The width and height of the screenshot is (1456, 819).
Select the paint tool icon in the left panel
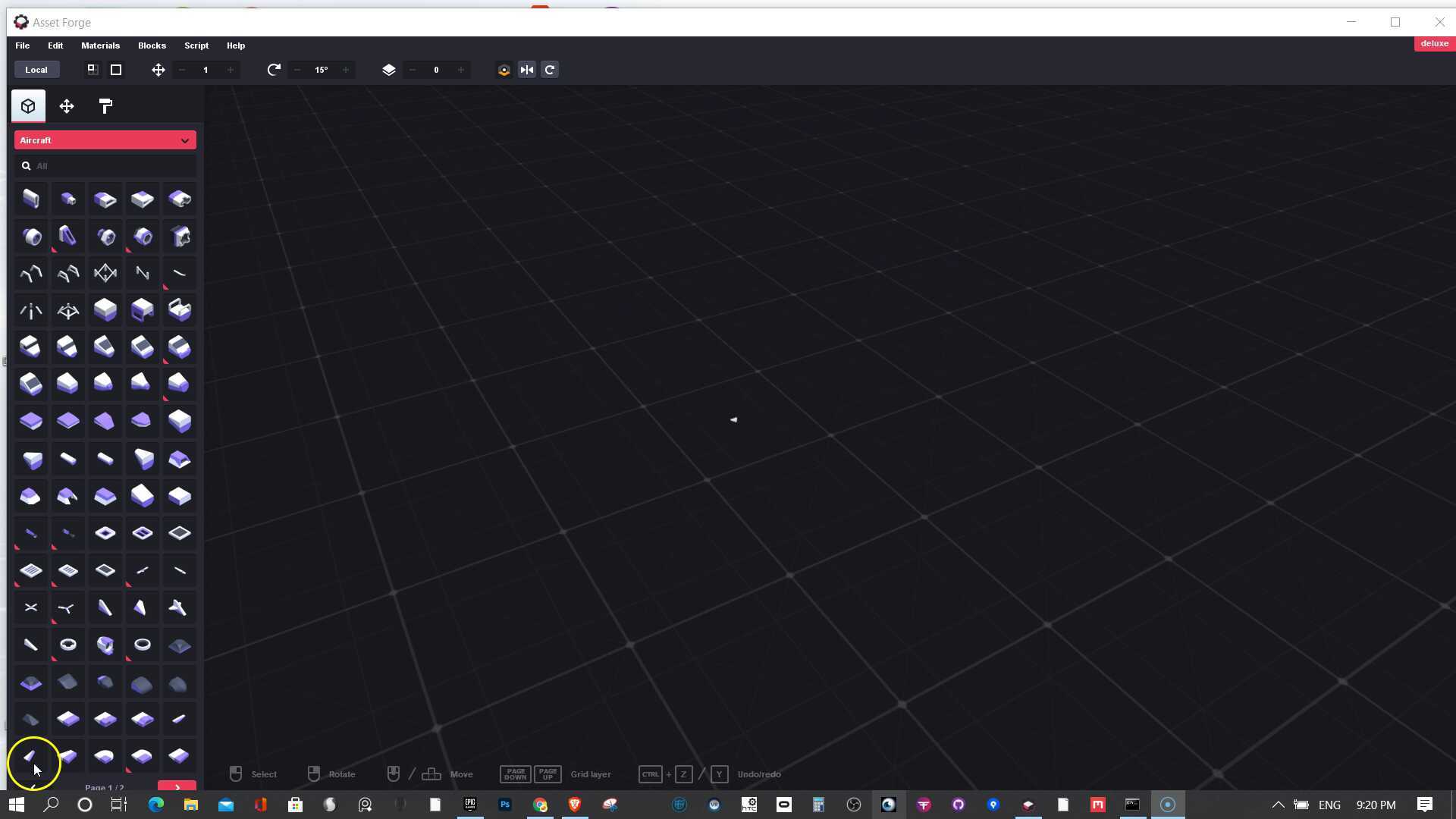105,106
